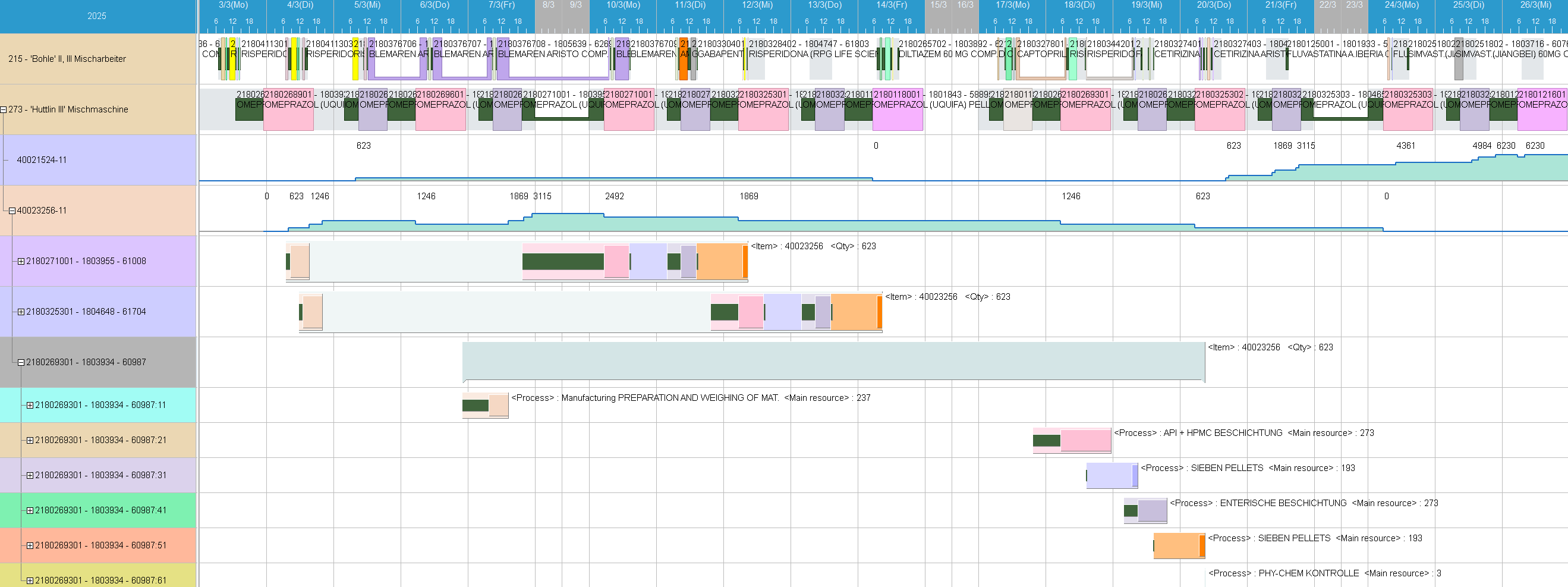Click the 10/3(Mo) date column header
This screenshot has width=1568, height=587.
pos(623,5)
